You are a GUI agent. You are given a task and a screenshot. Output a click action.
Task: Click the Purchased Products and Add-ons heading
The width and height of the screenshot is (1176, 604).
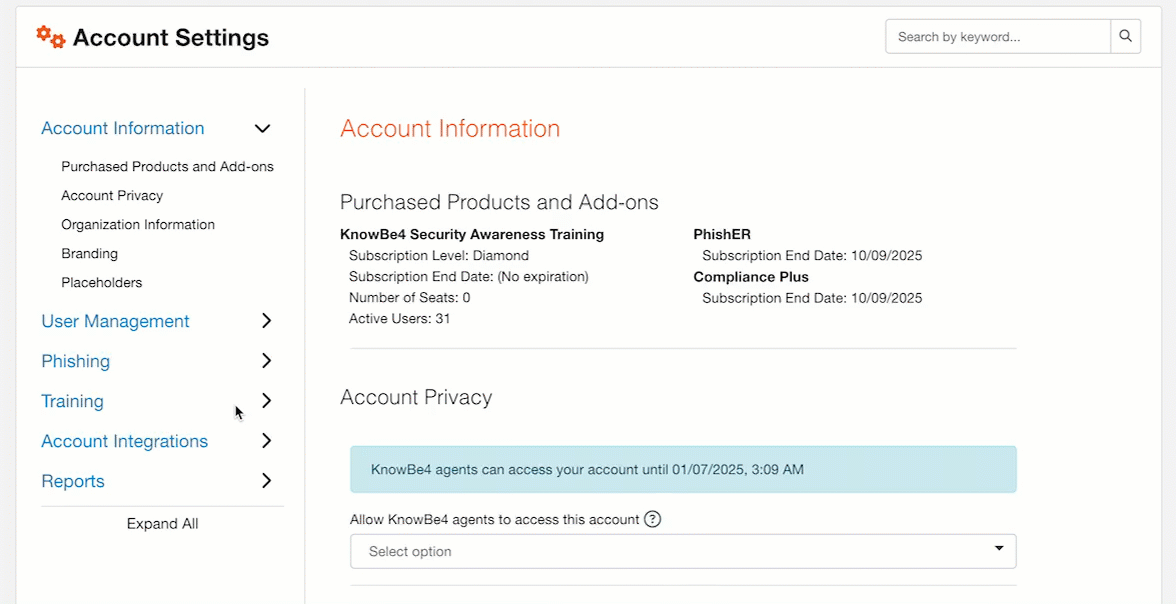500,203
